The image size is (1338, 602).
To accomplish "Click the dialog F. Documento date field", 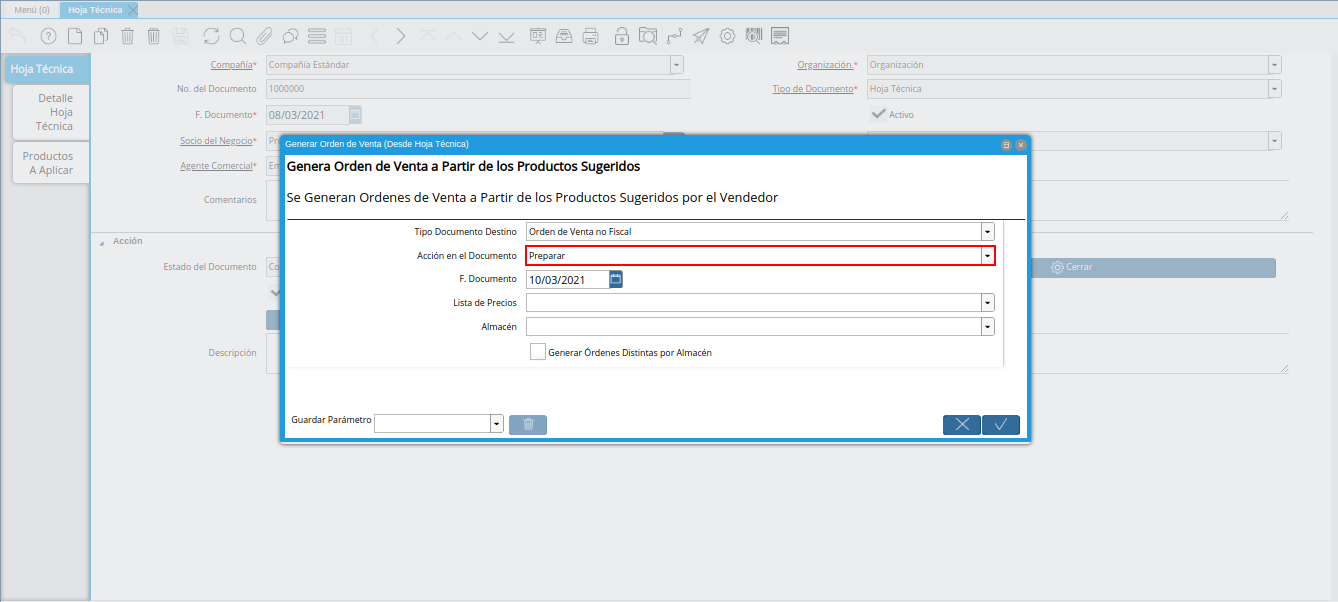I will (567, 280).
